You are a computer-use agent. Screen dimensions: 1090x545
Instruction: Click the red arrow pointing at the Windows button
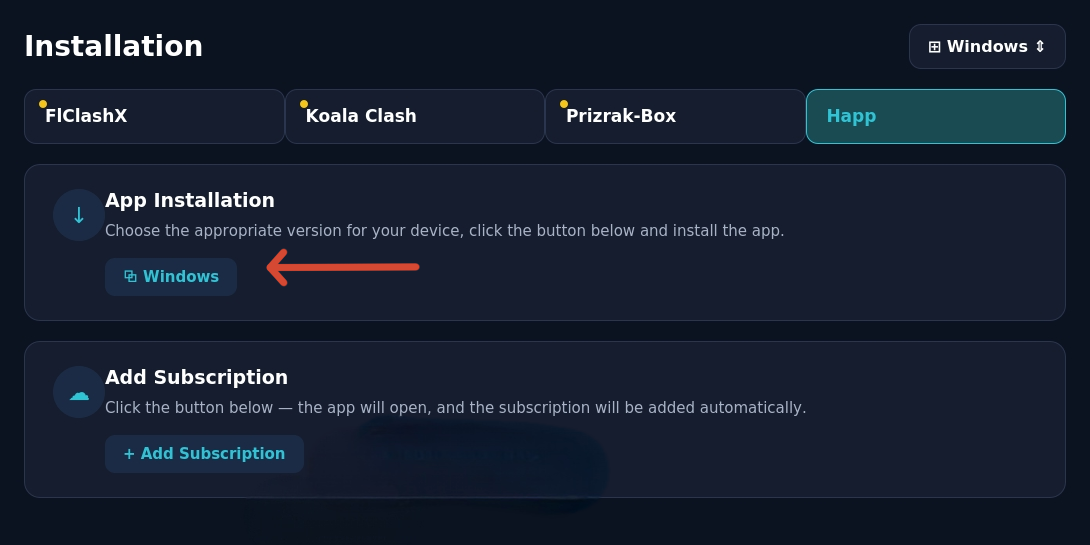(x=343, y=268)
